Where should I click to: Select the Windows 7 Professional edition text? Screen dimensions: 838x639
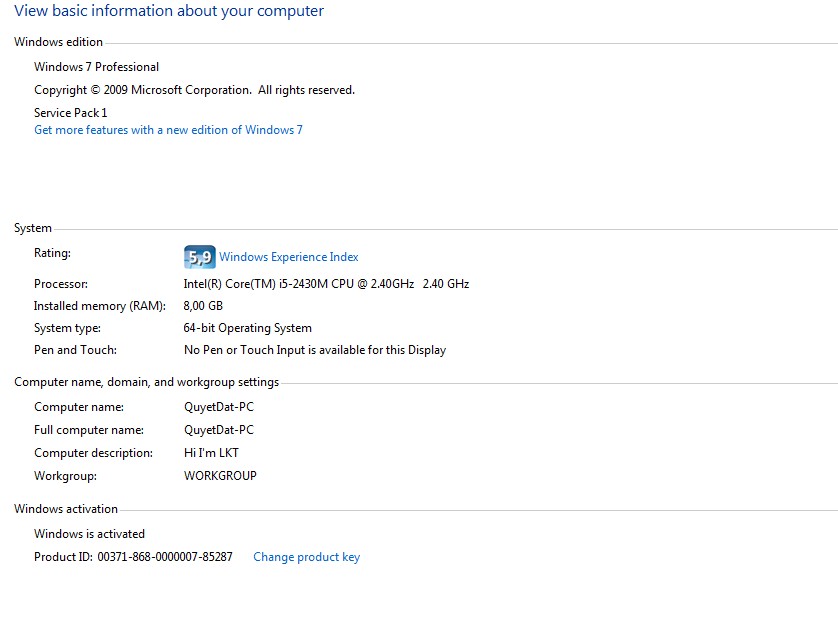97,67
